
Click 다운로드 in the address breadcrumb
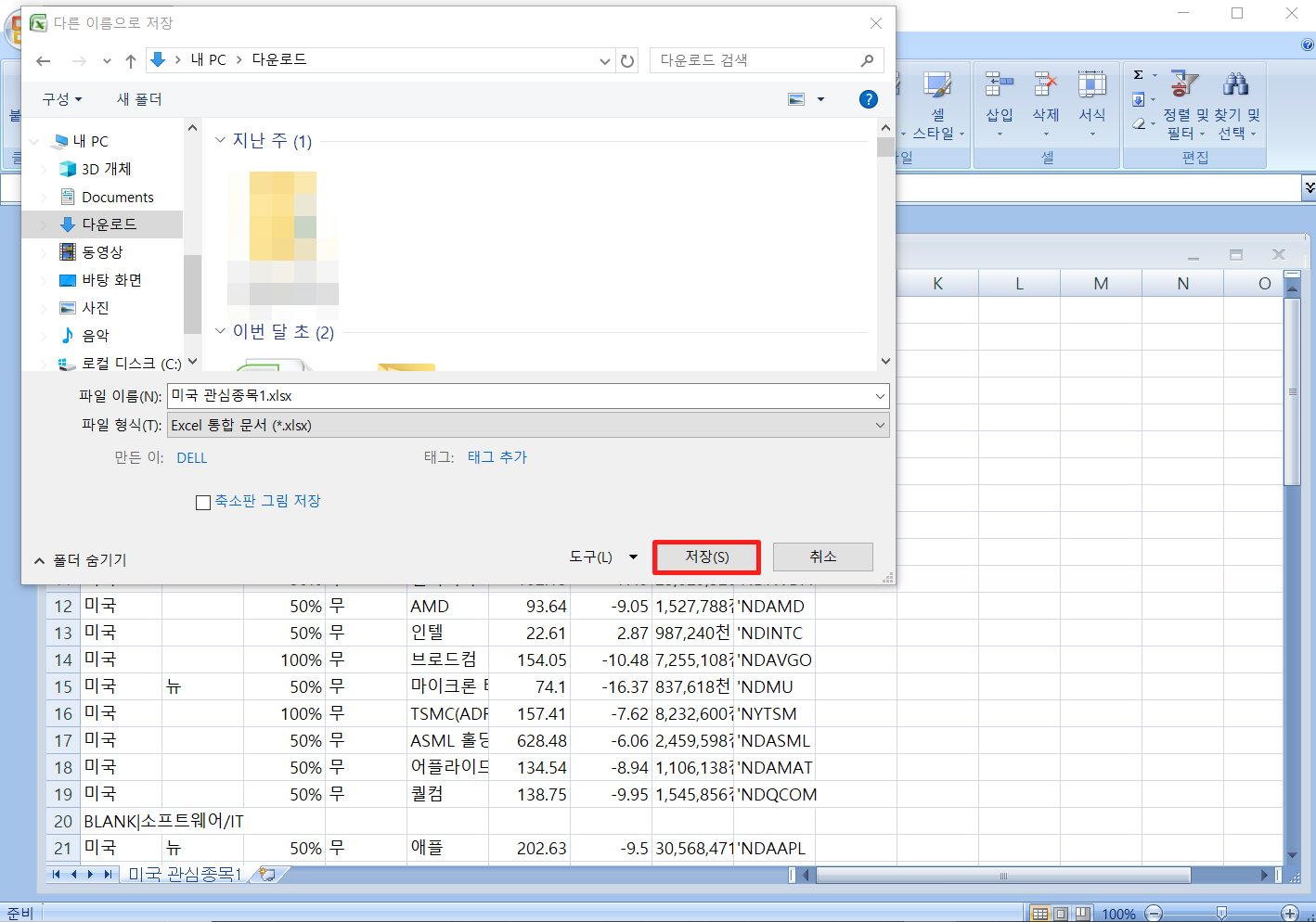pos(279,59)
